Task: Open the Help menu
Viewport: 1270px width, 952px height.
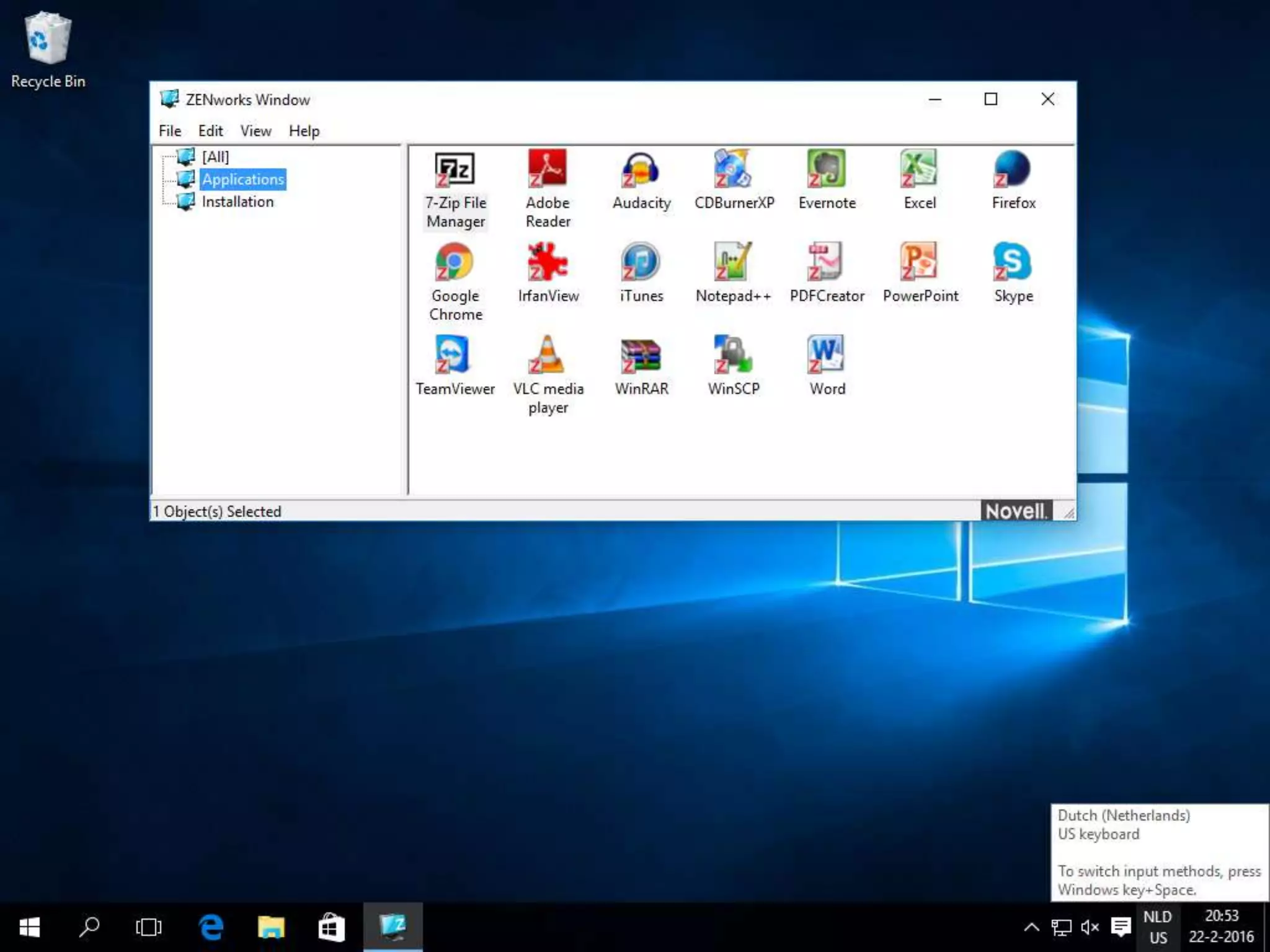Action: pyautogui.click(x=304, y=131)
